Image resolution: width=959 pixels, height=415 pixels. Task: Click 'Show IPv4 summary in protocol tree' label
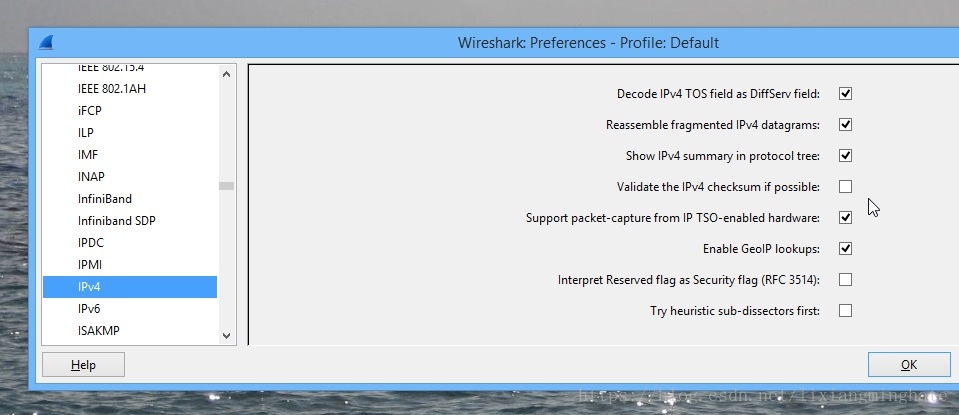pyautogui.click(x=723, y=156)
